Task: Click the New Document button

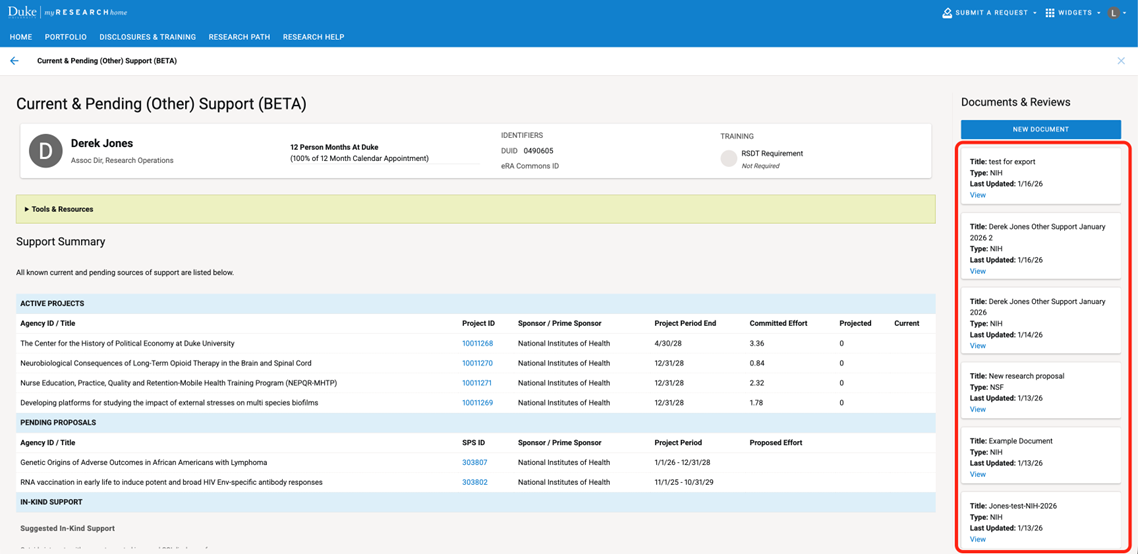Action: pos(1040,129)
